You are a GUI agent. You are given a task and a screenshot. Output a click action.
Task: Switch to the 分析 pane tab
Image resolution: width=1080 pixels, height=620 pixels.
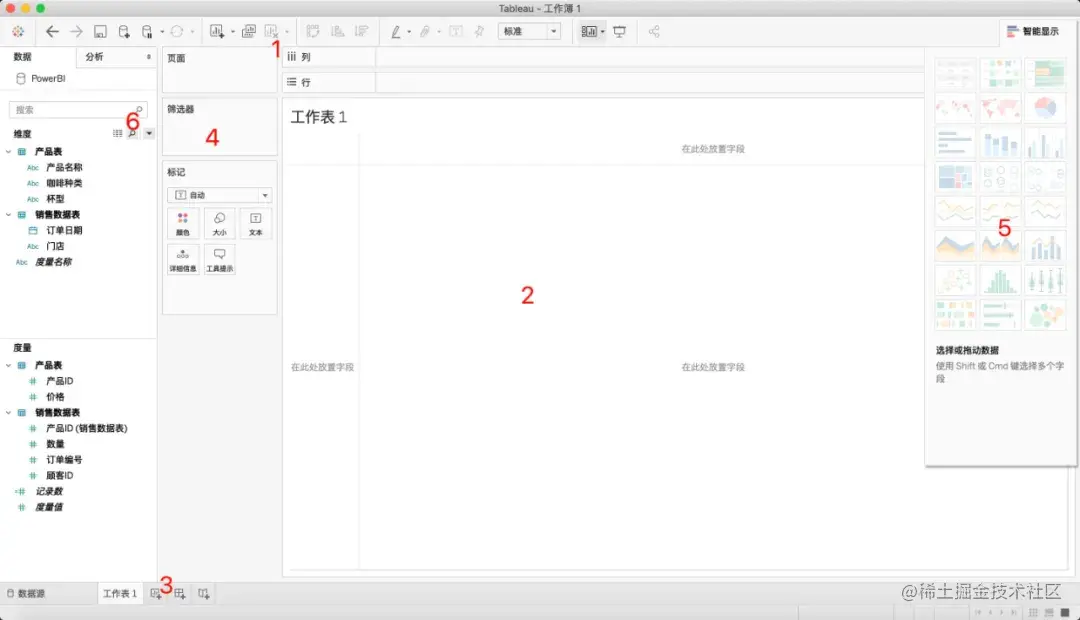pos(94,56)
